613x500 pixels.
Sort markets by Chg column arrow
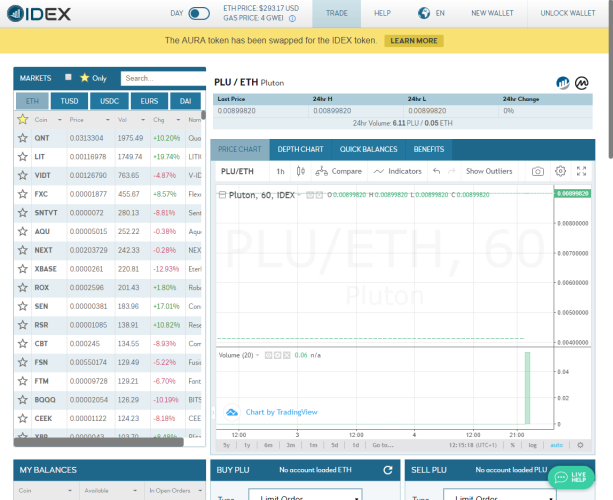pyautogui.click(x=178, y=120)
